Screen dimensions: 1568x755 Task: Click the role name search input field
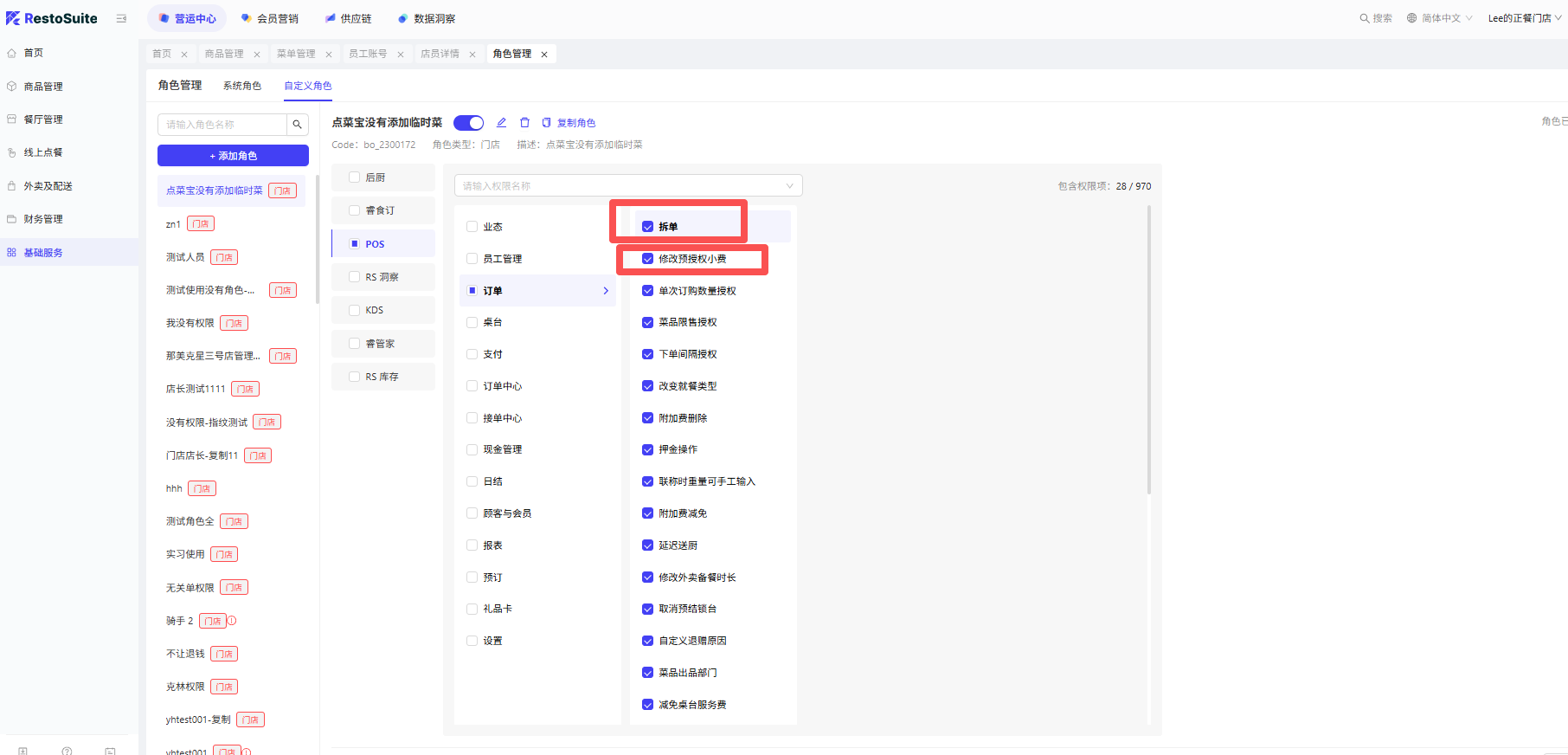pyautogui.click(x=222, y=125)
